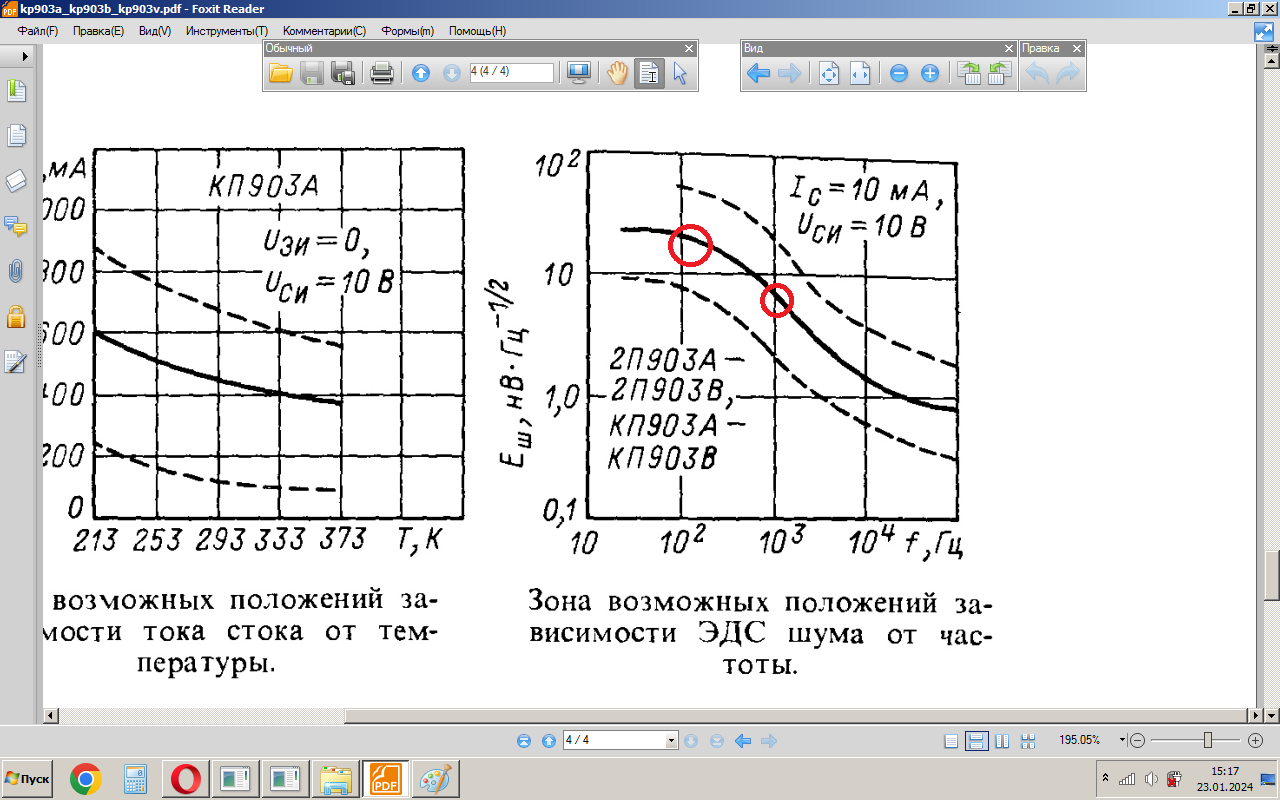Open the Bookmarks panel in the sidebar
This screenshot has width=1280, height=804.
click(16, 91)
